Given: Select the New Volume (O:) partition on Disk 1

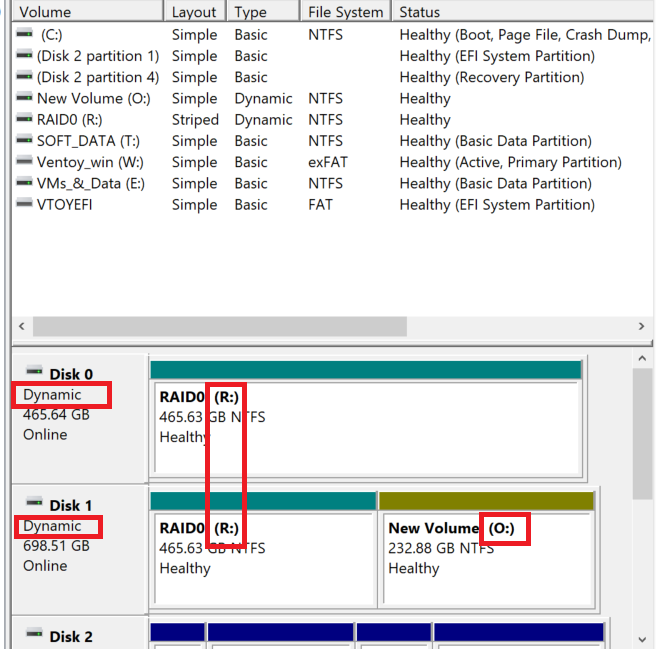Looking at the screenshot, I should [x=487, y=559].
